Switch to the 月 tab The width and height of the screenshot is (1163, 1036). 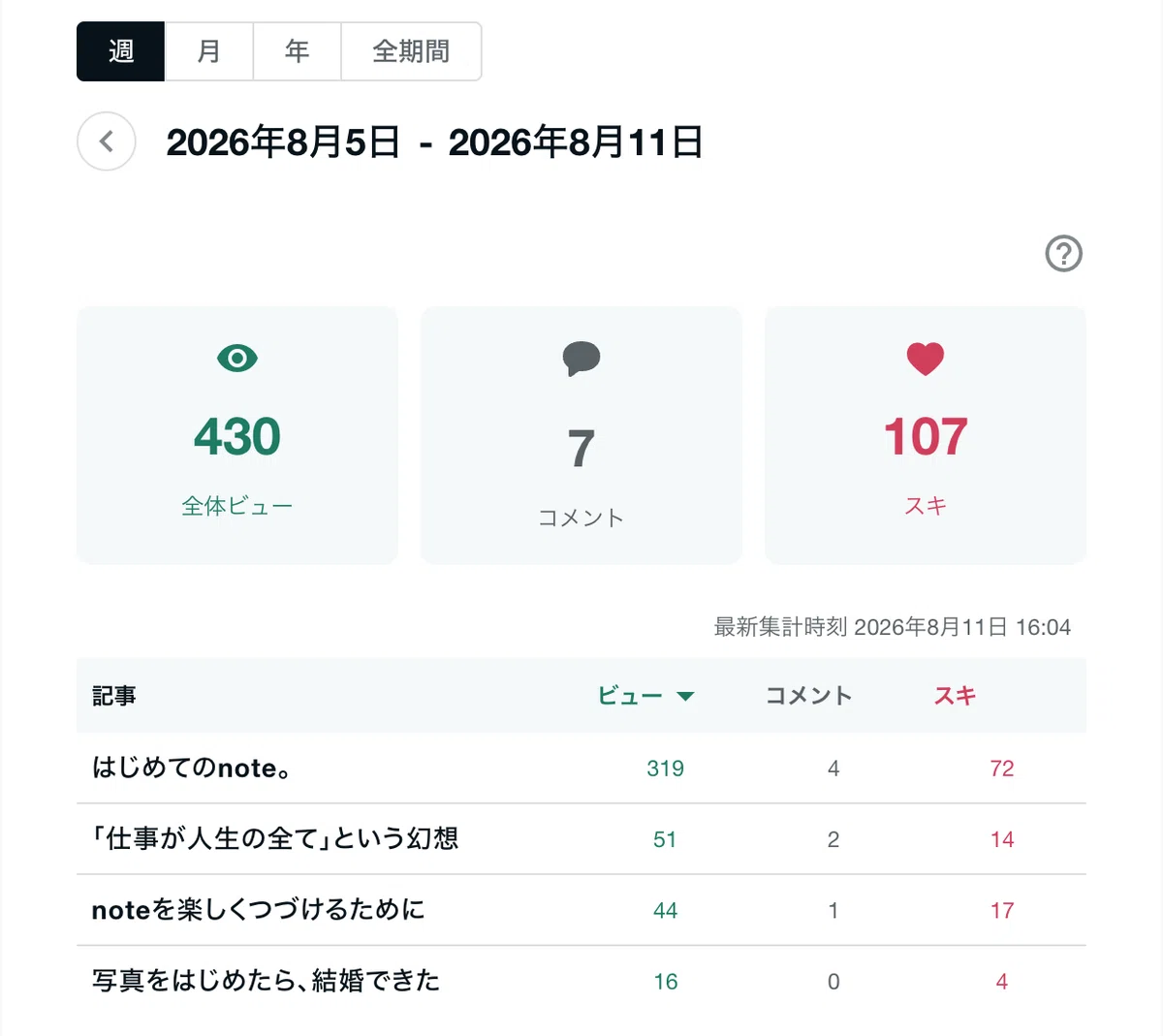(x=209, y=51)
